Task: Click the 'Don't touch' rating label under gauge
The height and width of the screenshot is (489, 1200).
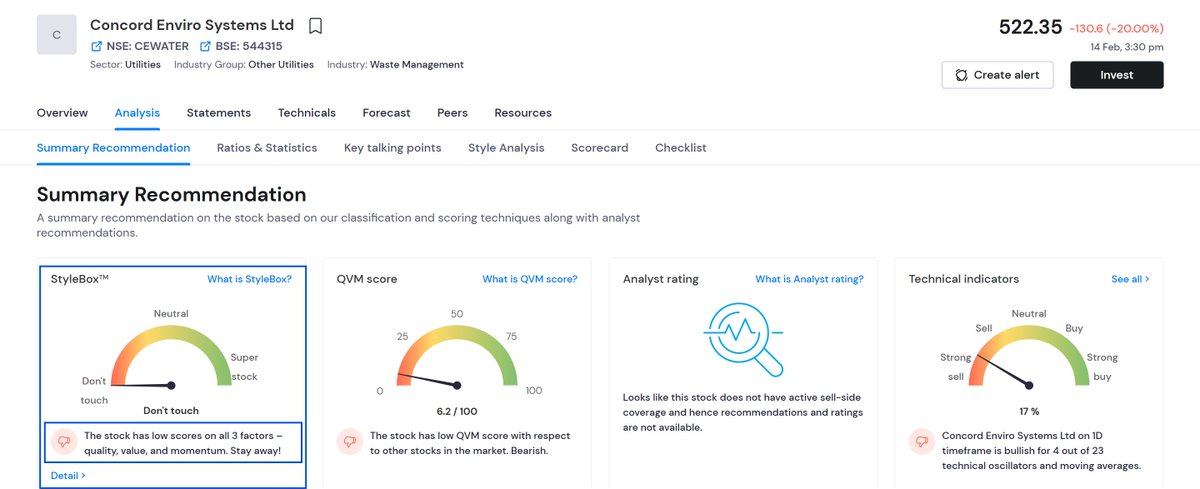Action: (x=171, y=411)
